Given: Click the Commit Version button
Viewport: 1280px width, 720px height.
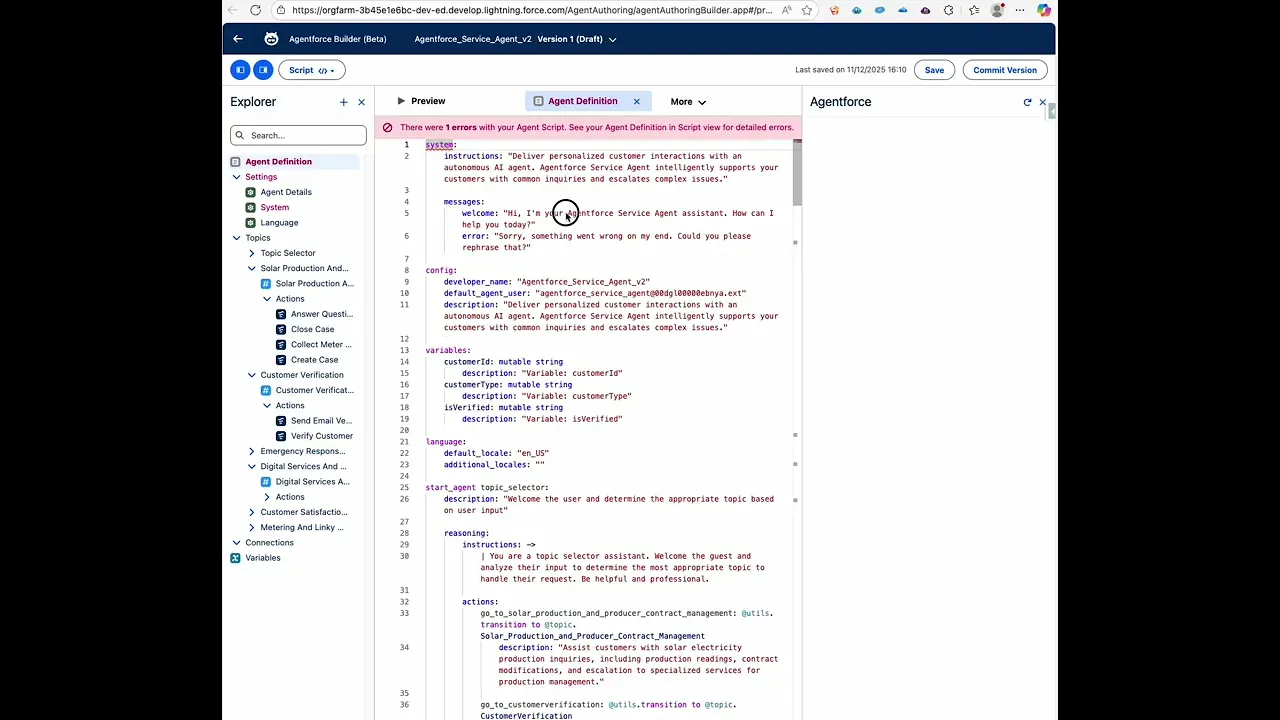Looking at the screenshot, I should pyautogui.click(x=1005, y=70).
